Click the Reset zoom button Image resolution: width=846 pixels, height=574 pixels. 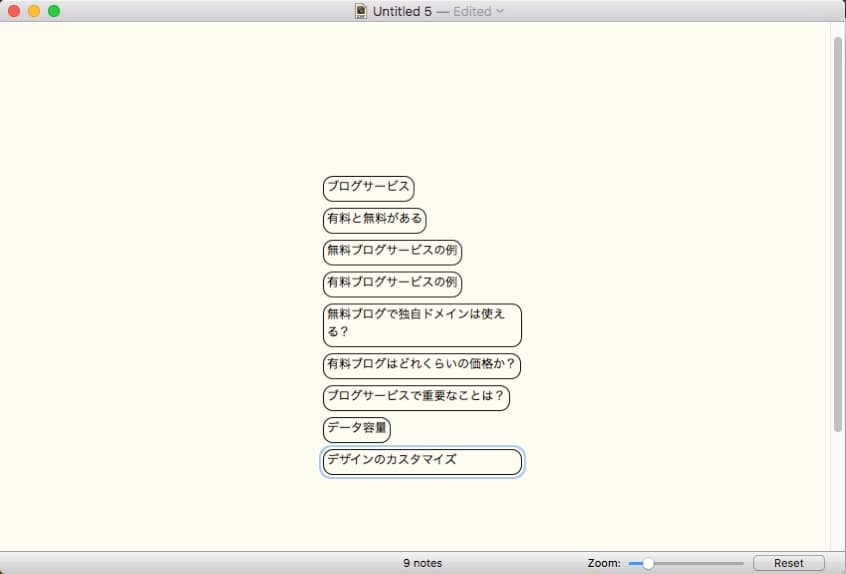(x=788, y=563)
